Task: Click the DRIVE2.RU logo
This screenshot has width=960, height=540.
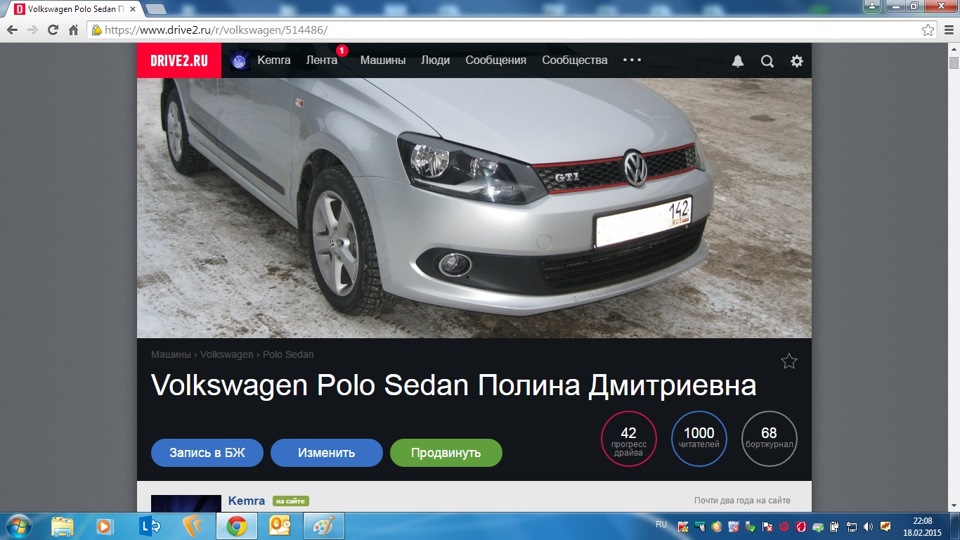Action: point(179,61)
